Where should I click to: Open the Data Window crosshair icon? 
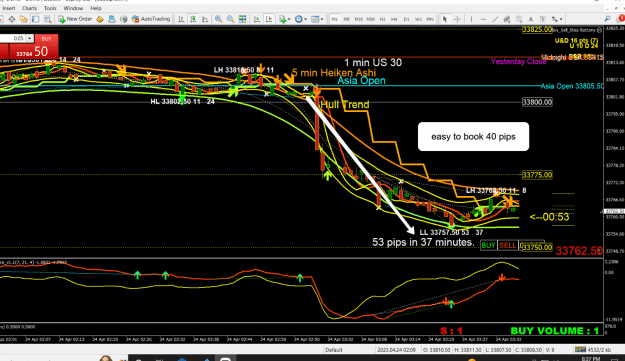12,19
